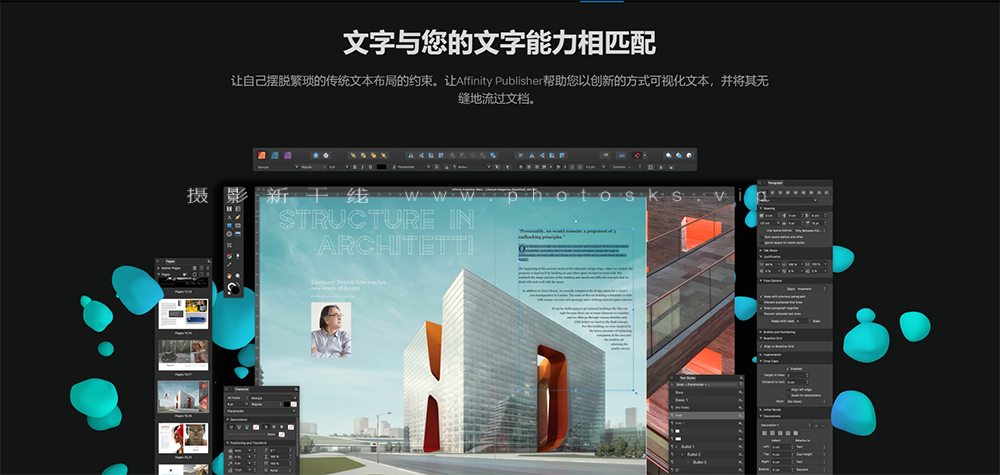The width and height of the screenshot is (1000, 475).
Task: Click the rightmost boolean operation toolbar icon
Action: coord(493,156)
